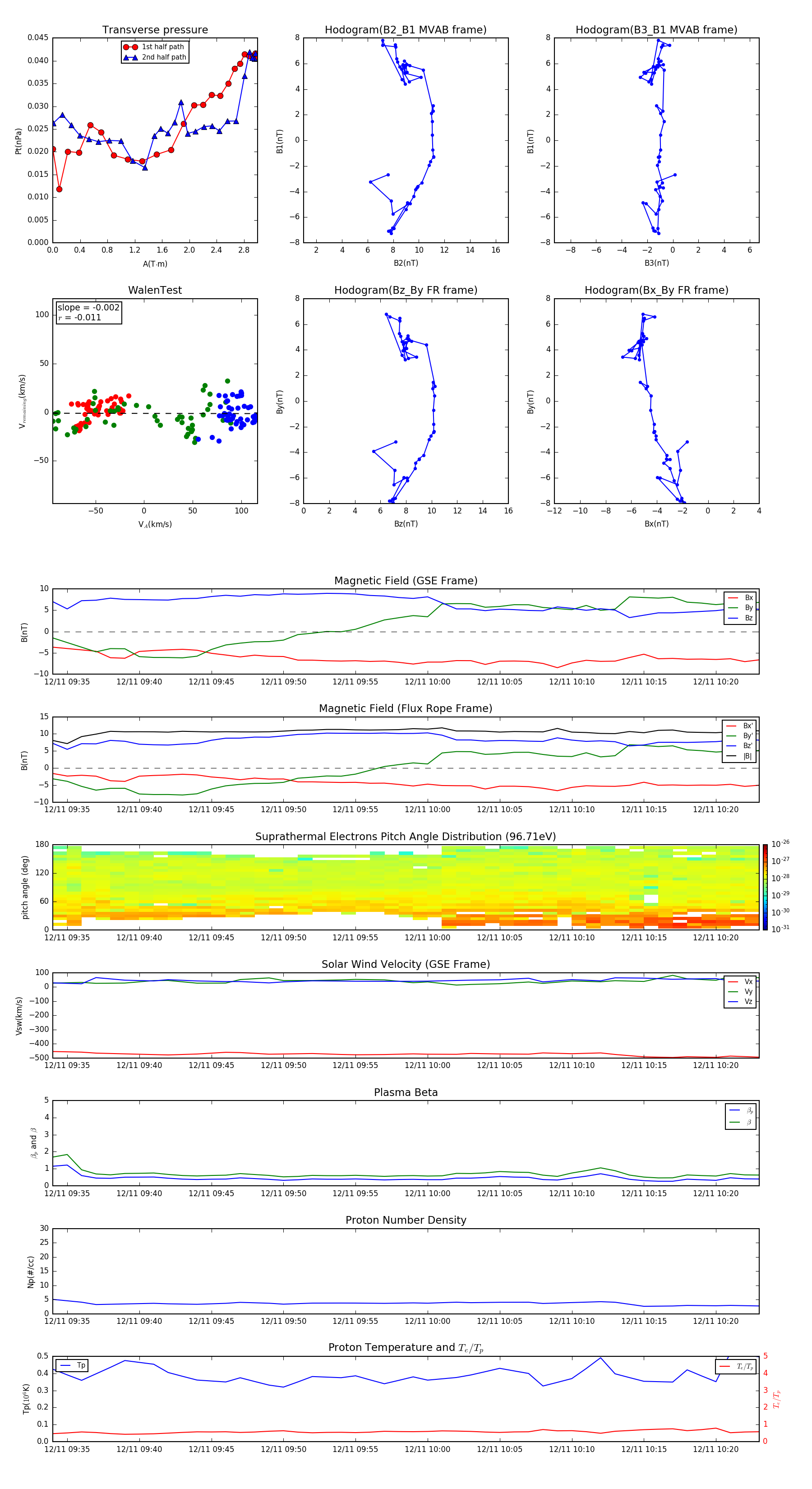Click the "Vsw(km/s)" y-axis label
812x1489 pixels.
tap(18, 1016)
